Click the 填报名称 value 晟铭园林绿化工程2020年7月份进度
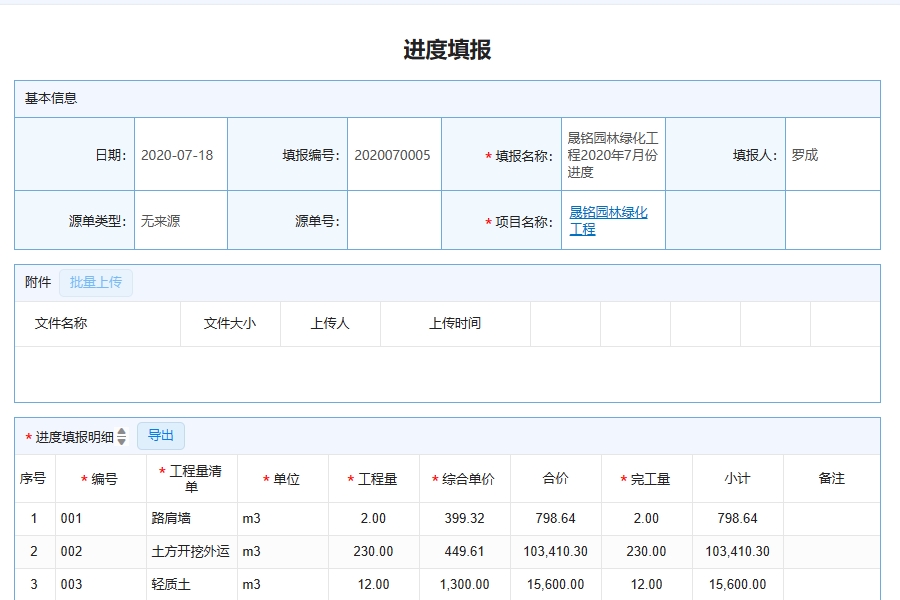 tap(613, 154)
